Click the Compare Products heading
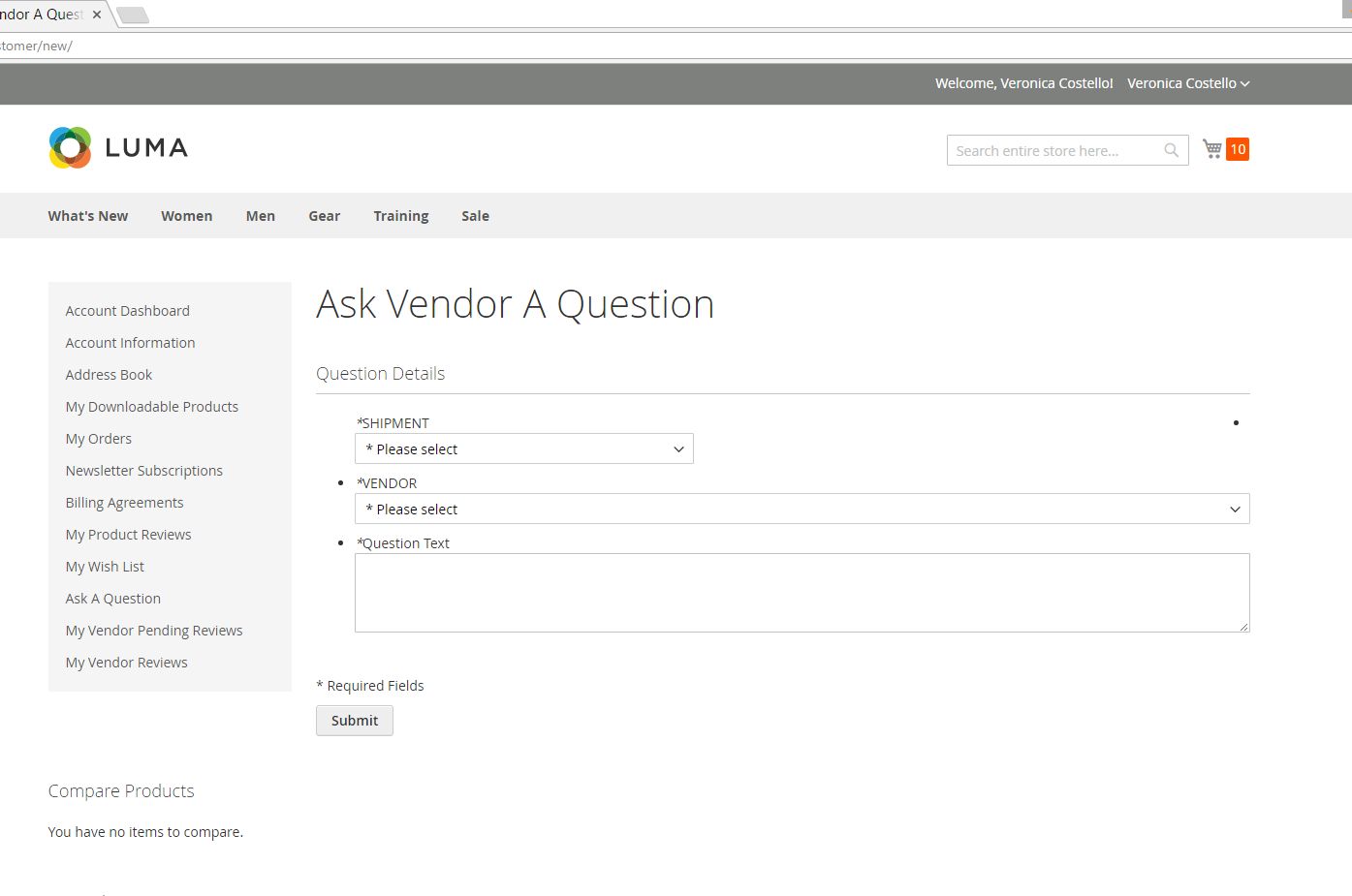The height and width of the screenshot is (896, 1352). (121, 791)
